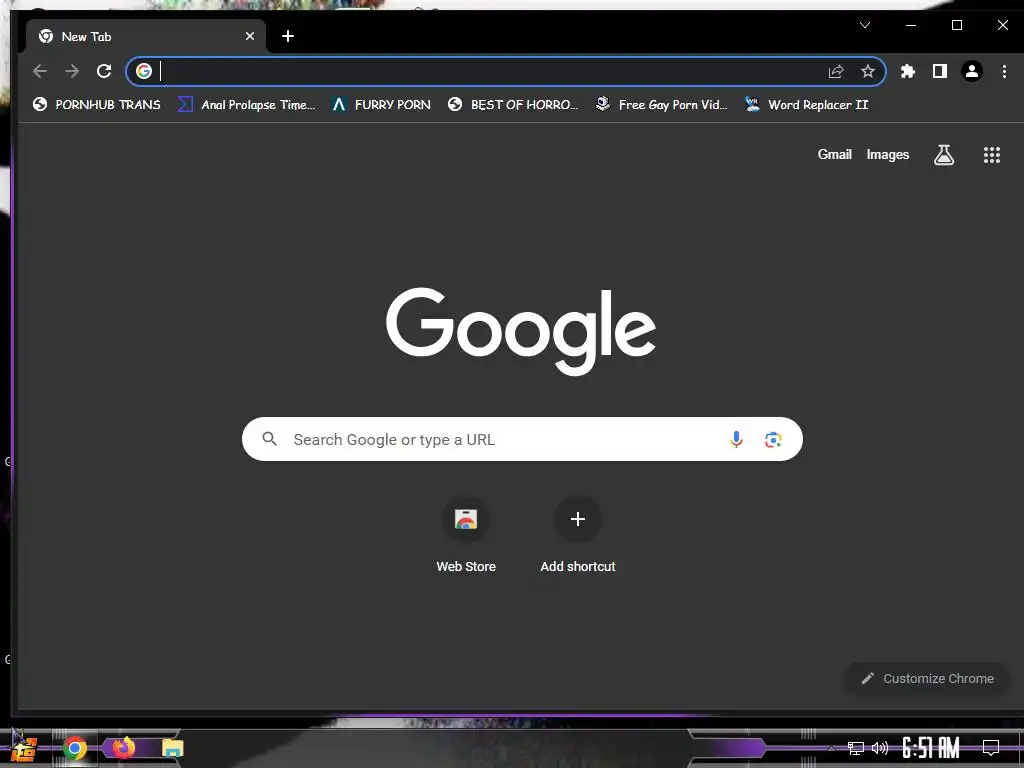Open Search Labs flask icon

pos(944,155)
